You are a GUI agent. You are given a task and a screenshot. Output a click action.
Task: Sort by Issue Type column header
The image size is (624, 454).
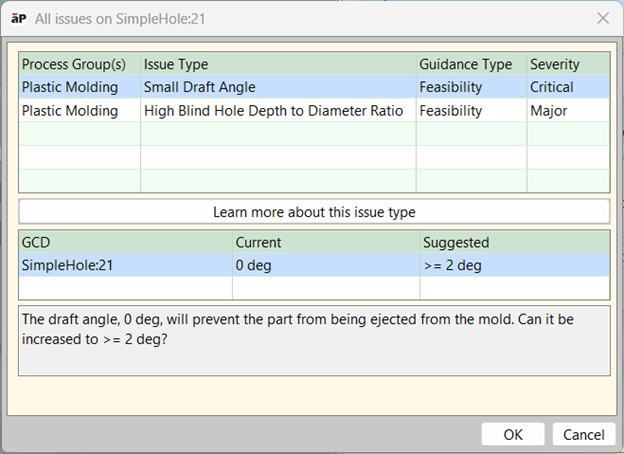click(x=278, y=64)
